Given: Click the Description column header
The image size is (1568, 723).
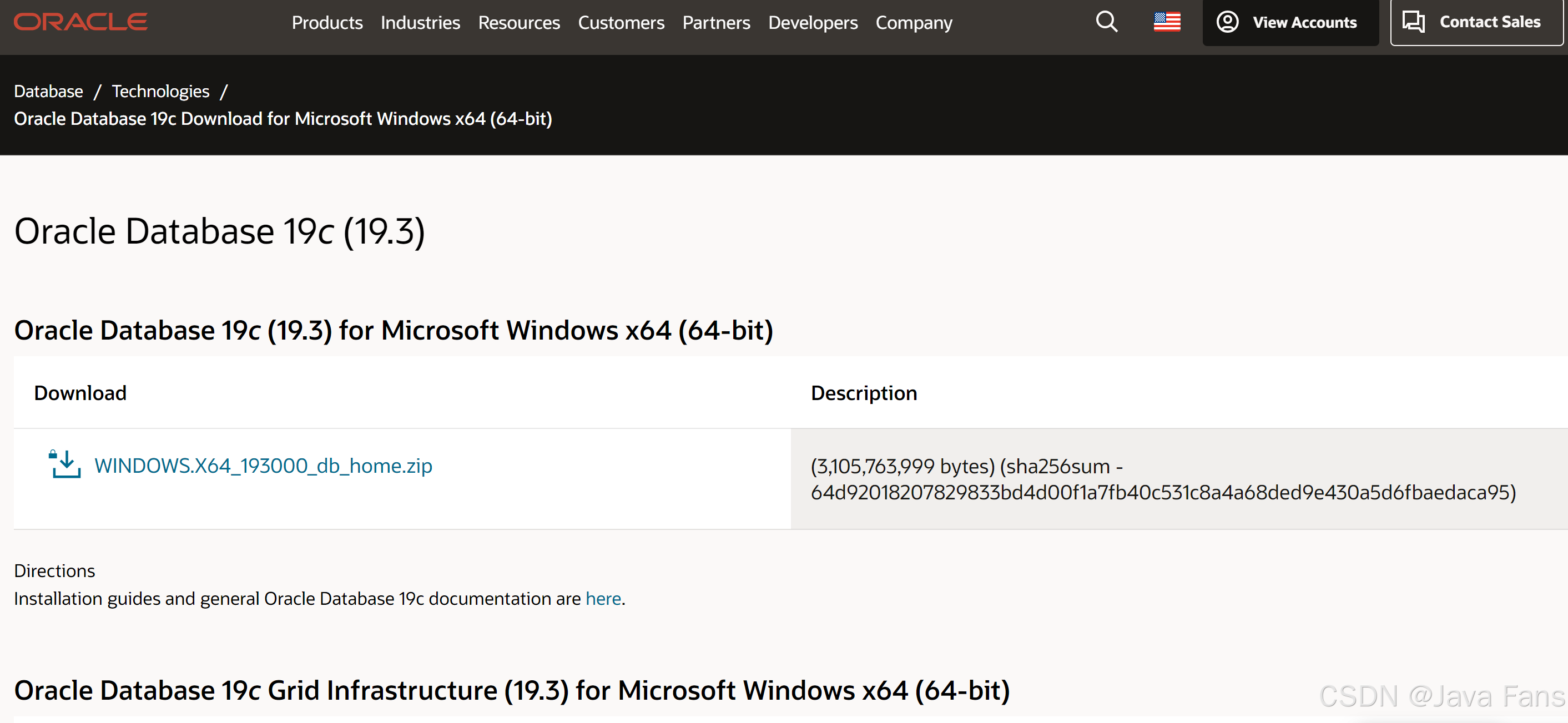Looking at the screenshot, I should [x=863, y=393].
